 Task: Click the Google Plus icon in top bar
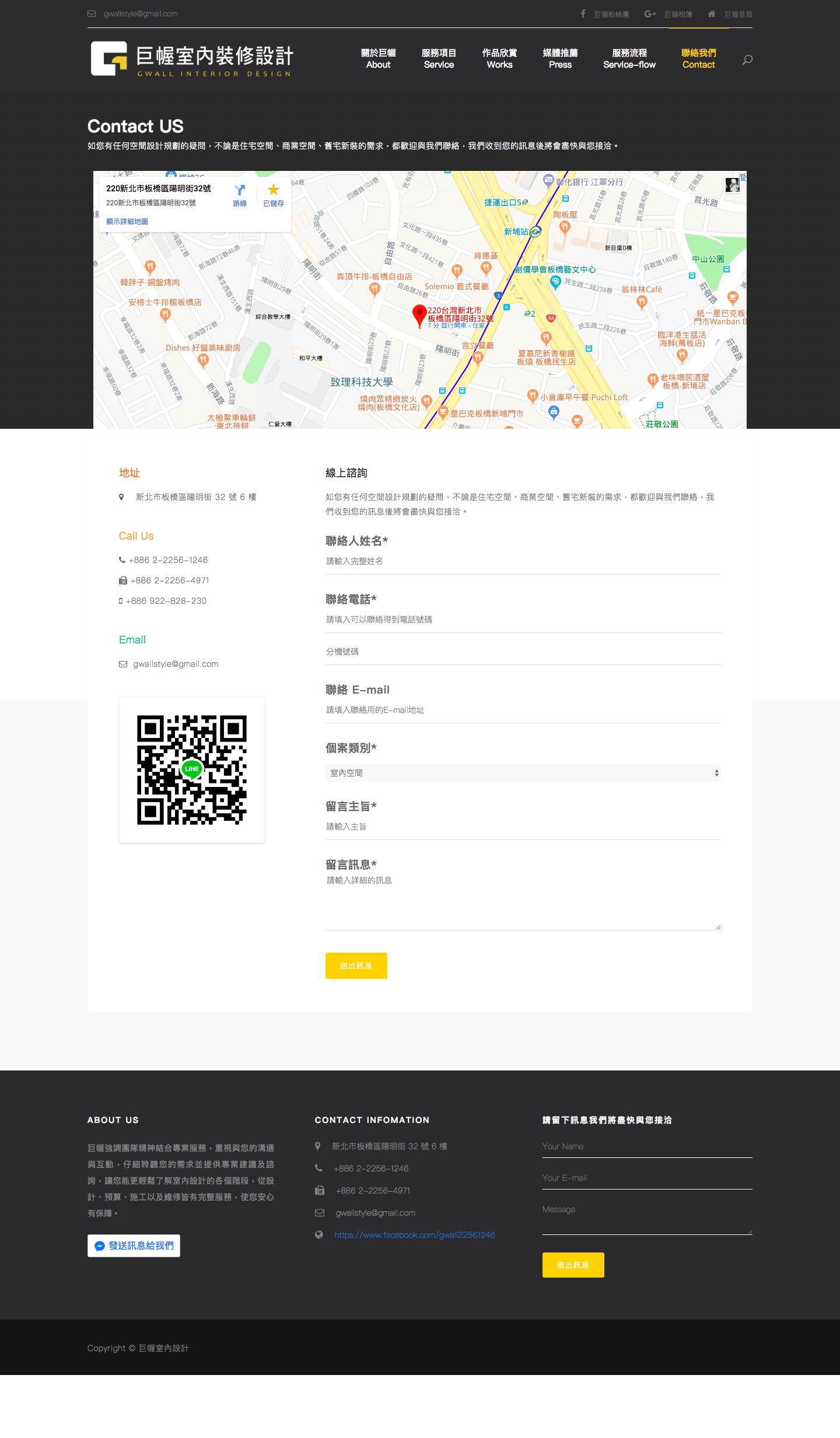tap(649, 13)
